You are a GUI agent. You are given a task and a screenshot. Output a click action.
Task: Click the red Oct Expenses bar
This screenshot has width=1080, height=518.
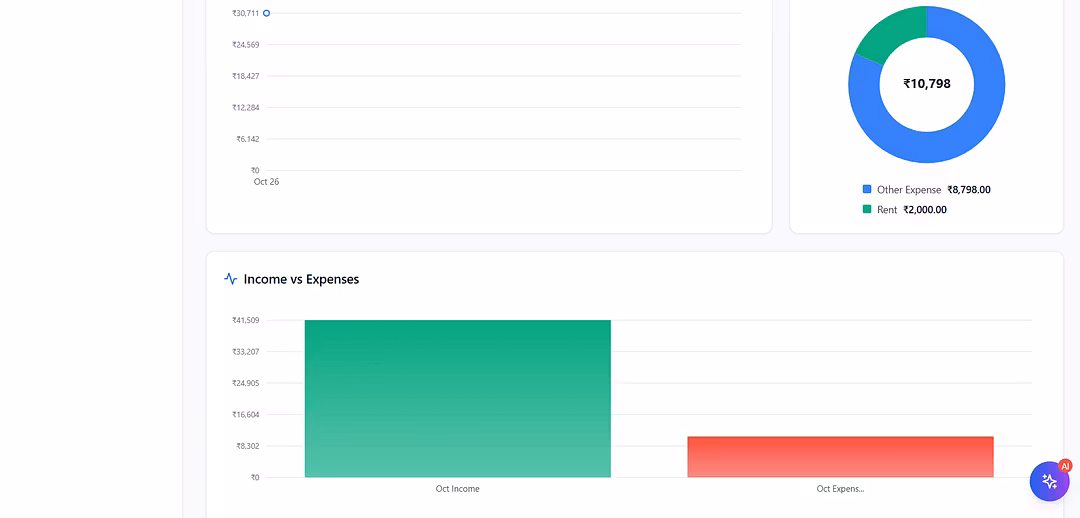[x=840, y=456]
